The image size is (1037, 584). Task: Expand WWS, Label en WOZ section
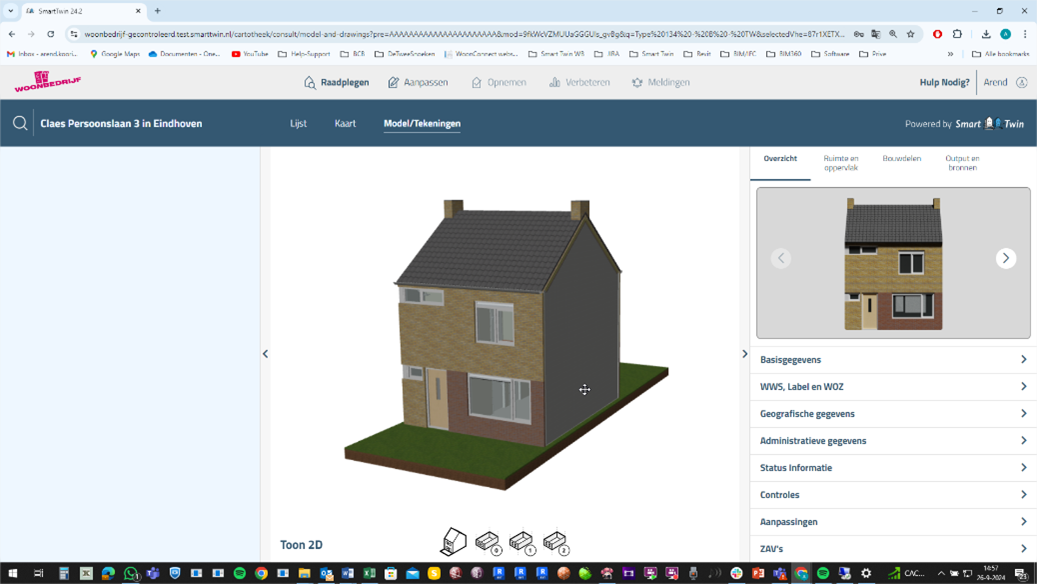click(892, 387)
